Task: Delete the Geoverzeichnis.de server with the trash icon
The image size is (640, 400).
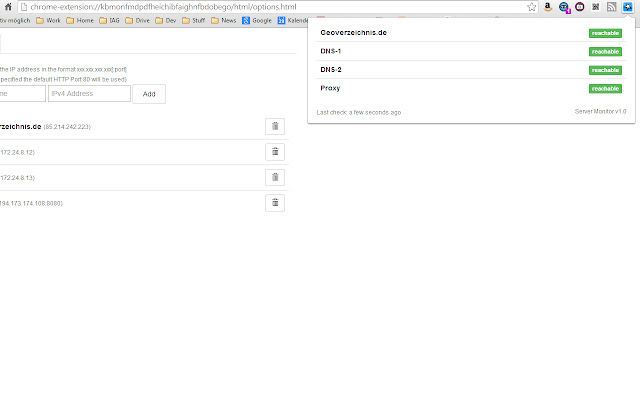Action: [275, 127]
